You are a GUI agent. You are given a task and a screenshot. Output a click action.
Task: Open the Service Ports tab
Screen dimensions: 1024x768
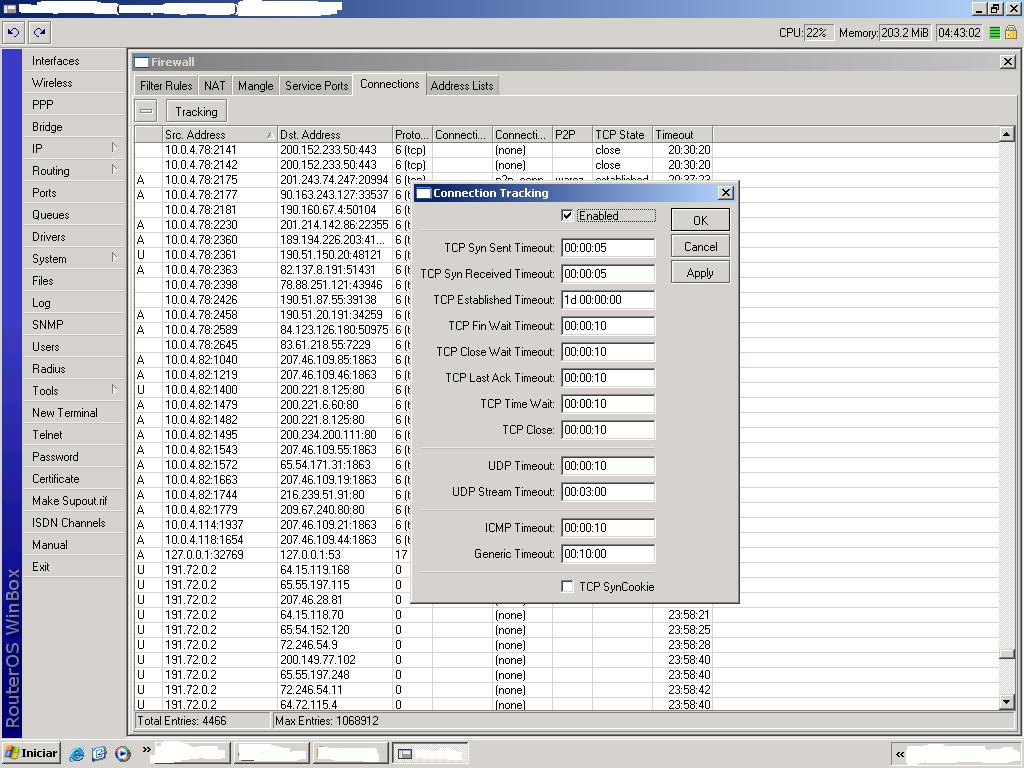316,86
